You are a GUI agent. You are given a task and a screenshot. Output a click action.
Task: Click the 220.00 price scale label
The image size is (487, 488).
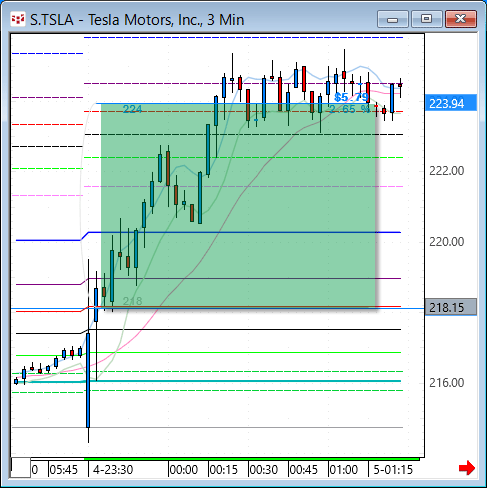click(x=446, y=241)
